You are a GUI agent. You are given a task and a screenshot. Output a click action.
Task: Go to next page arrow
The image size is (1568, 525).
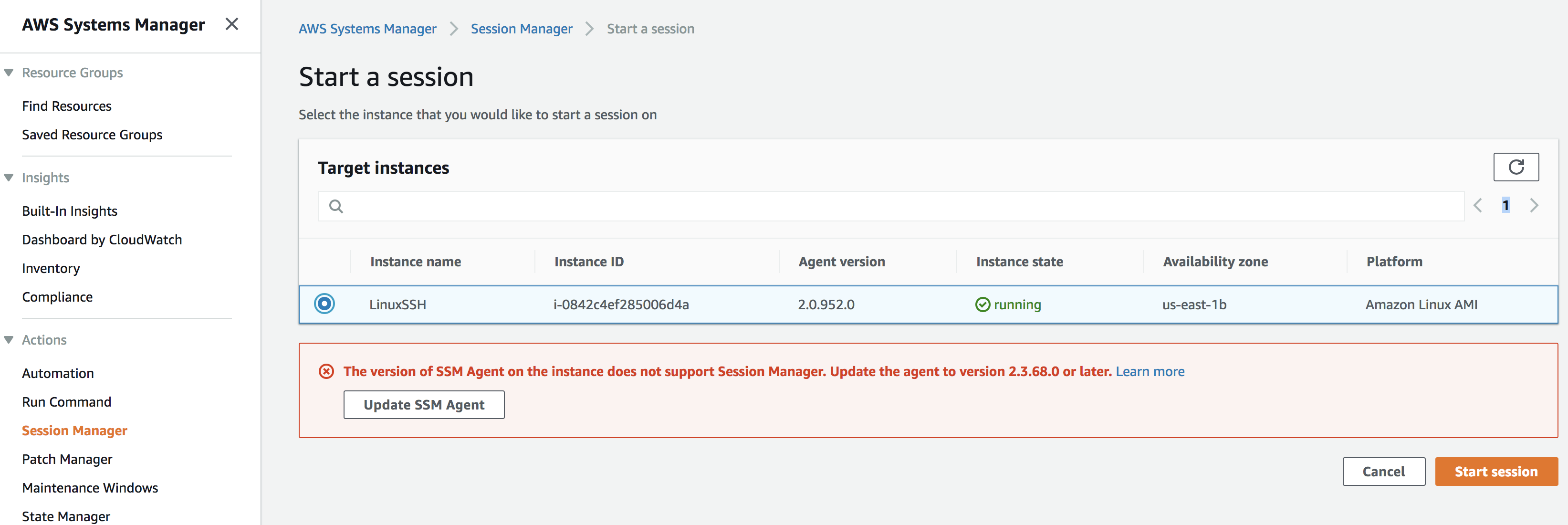1534,205
